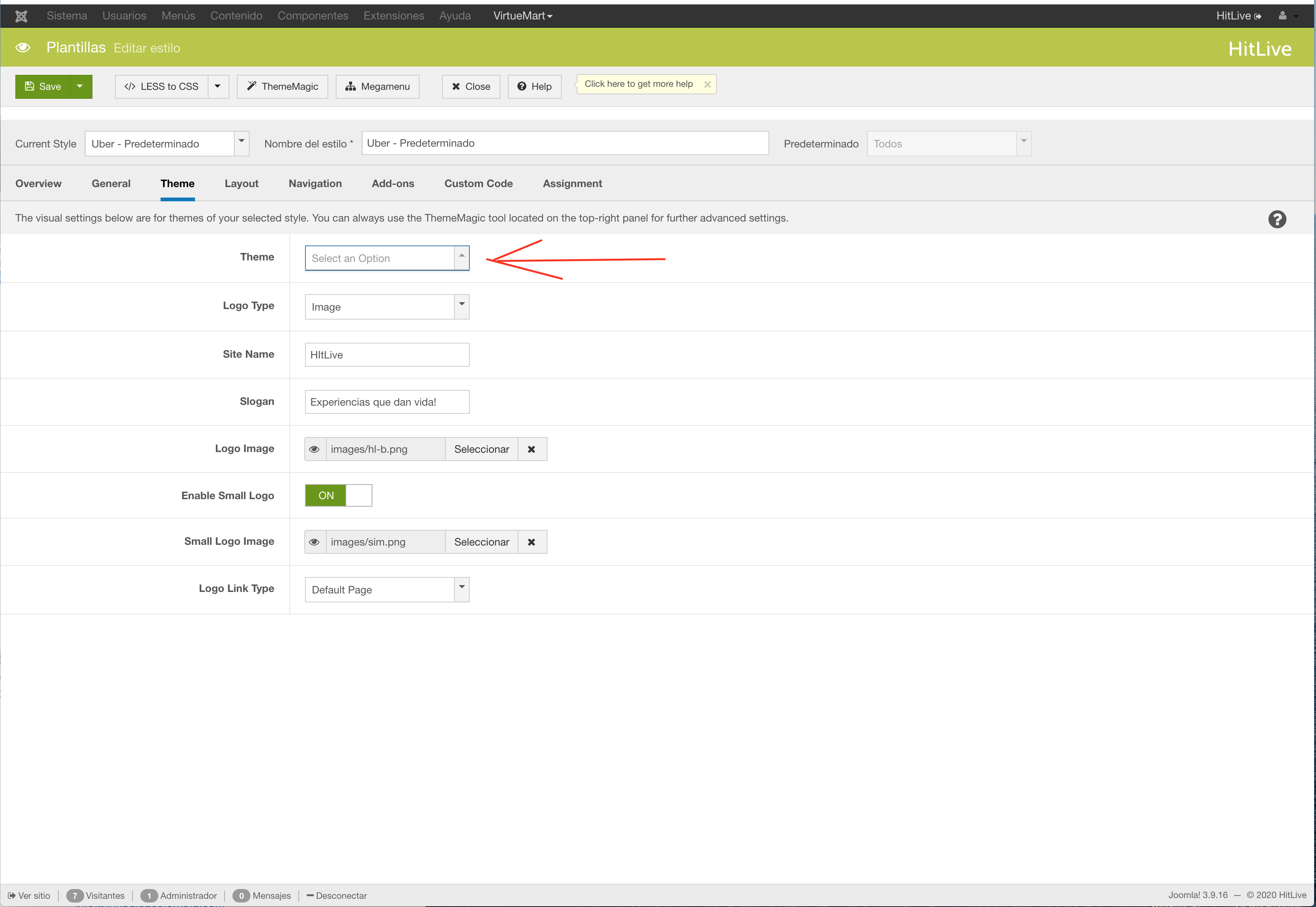1316x907 pixels.
Task: Click the round question mark help icon
Action: (x=1277, y=219)
